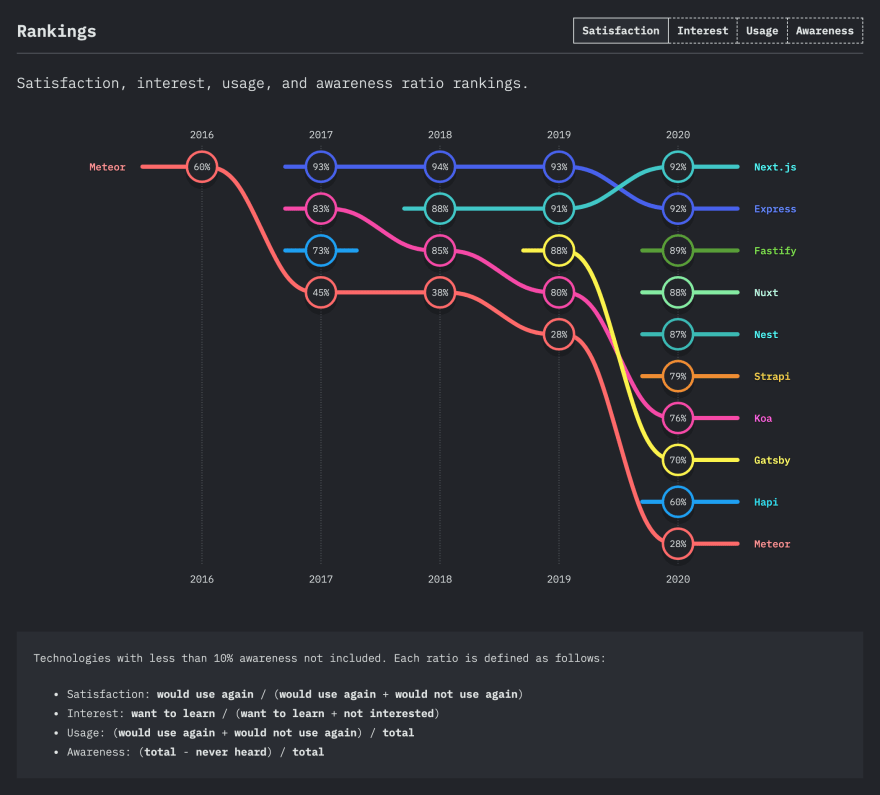This screenshot has width=880, height=795.
Task: Click the Strapi legend label
Action: point(772,376)
